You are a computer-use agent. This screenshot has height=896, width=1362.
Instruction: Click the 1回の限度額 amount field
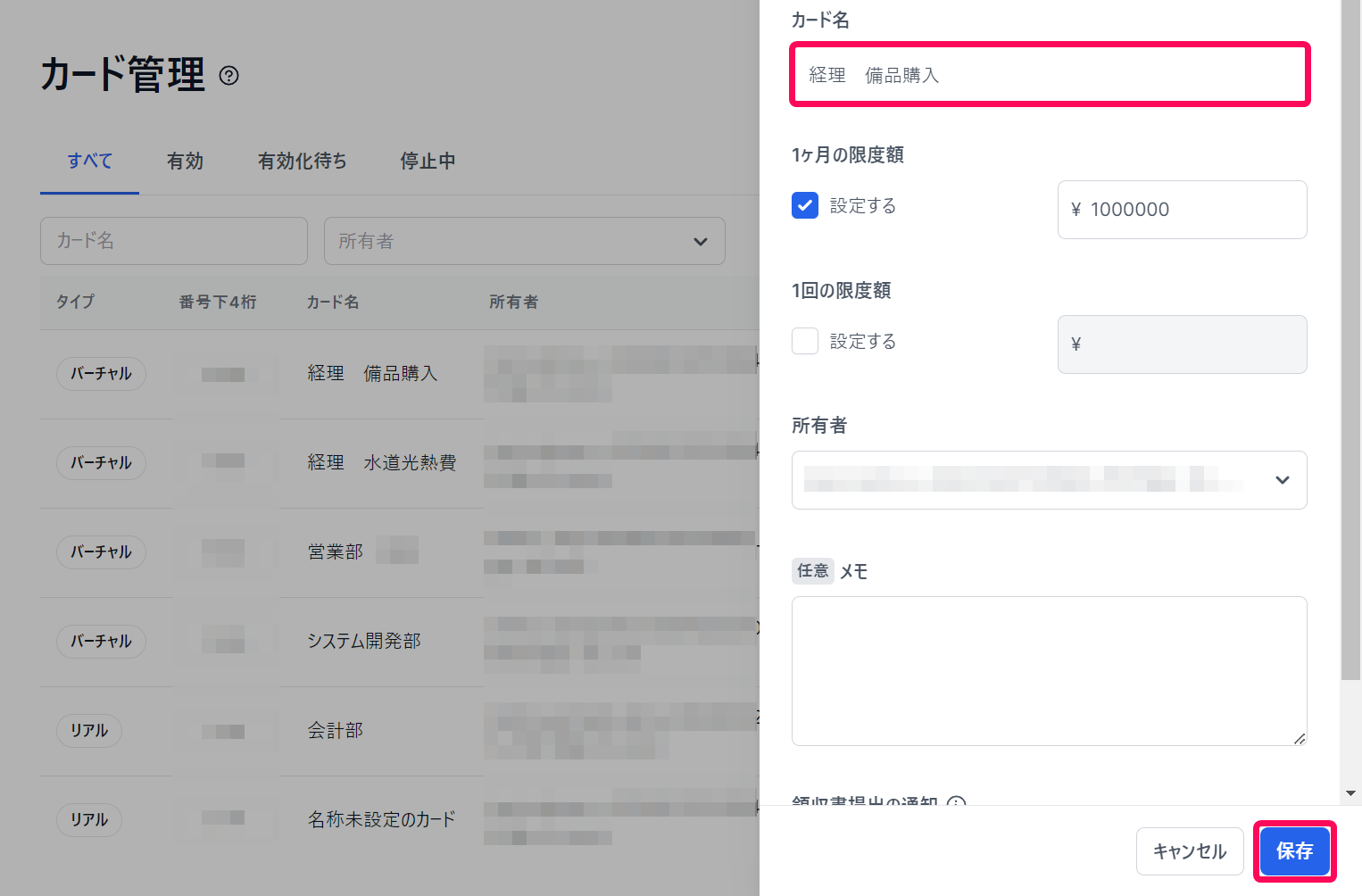1183,344
